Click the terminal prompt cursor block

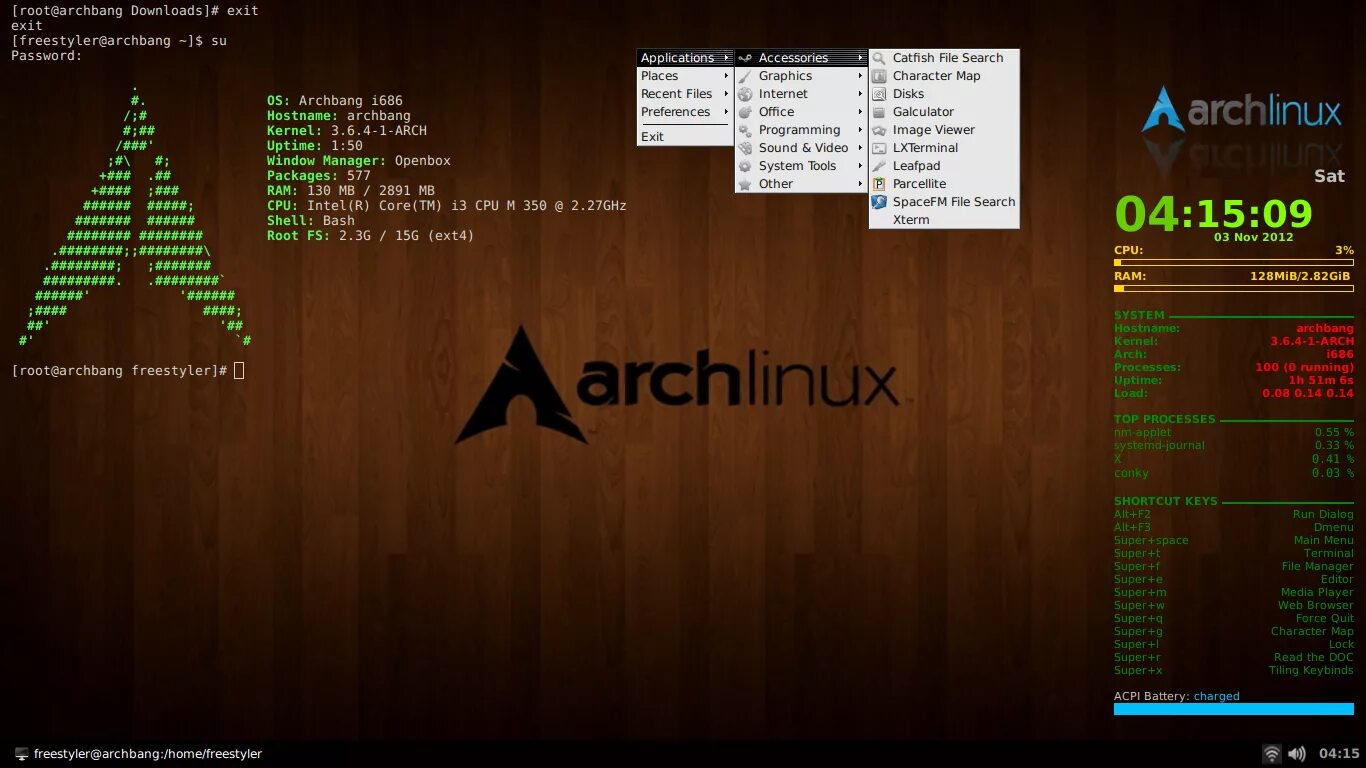click(x=239, y=371)
